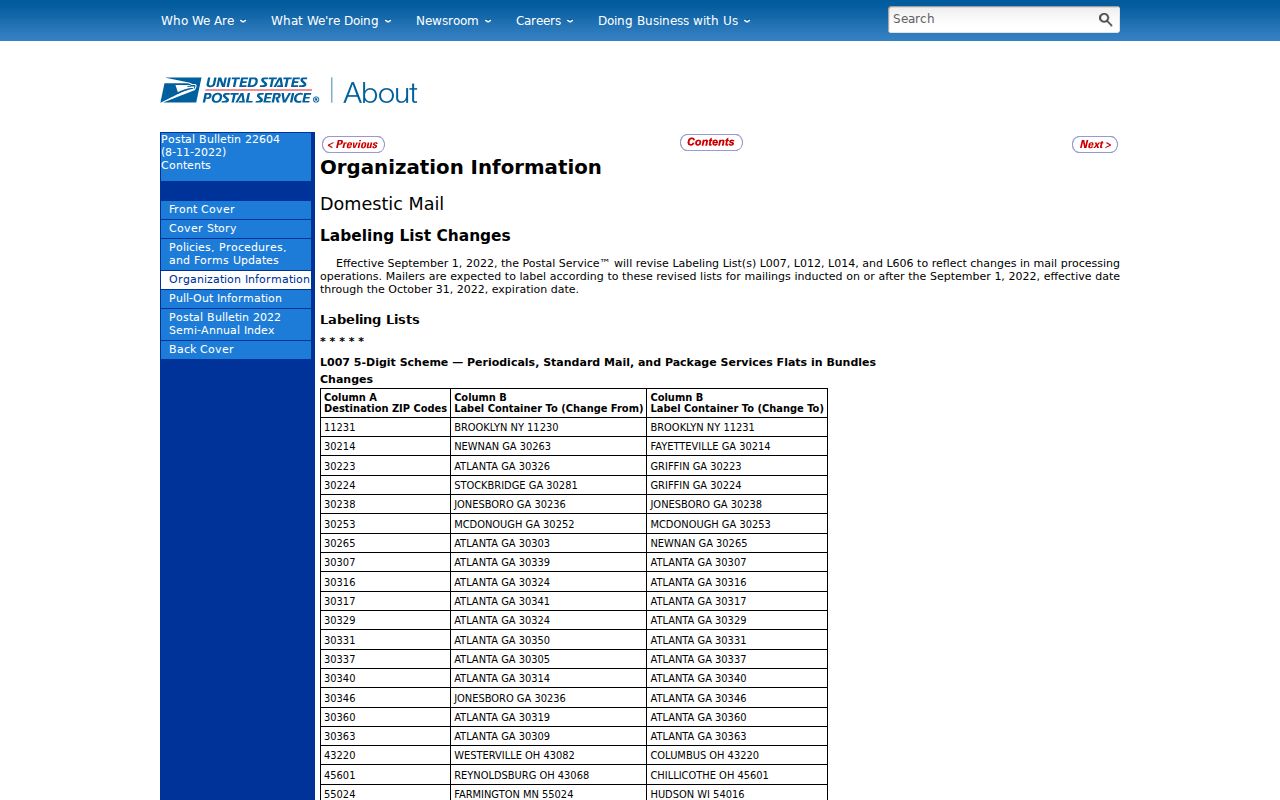The height and width of the screenshot is (800, 1280).
Task: Click the REYNOLDSBURG OH 43068 cell
Action: pos(548,775)
